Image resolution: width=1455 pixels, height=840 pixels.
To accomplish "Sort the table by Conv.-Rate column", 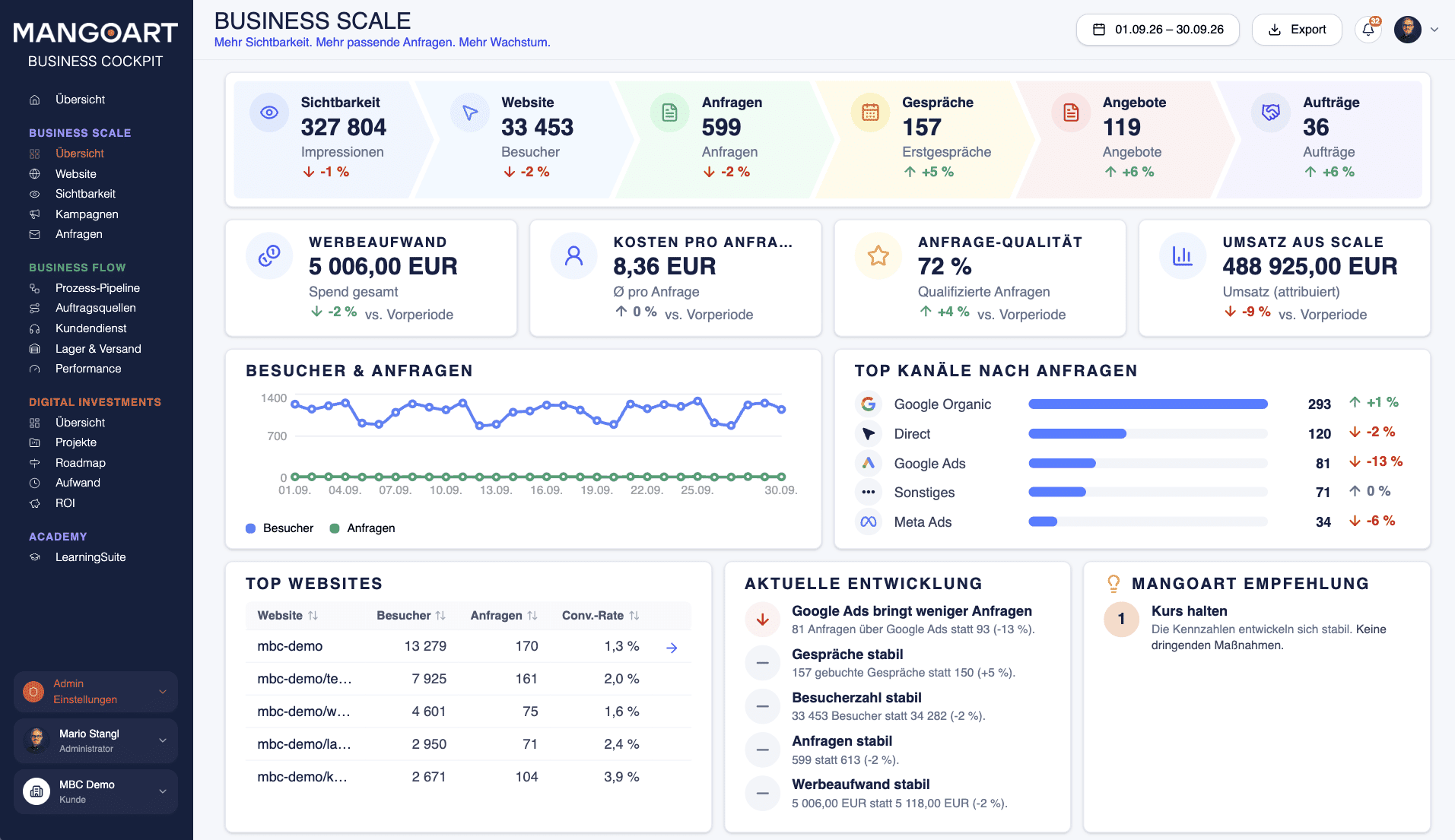I will coord(601,616).
